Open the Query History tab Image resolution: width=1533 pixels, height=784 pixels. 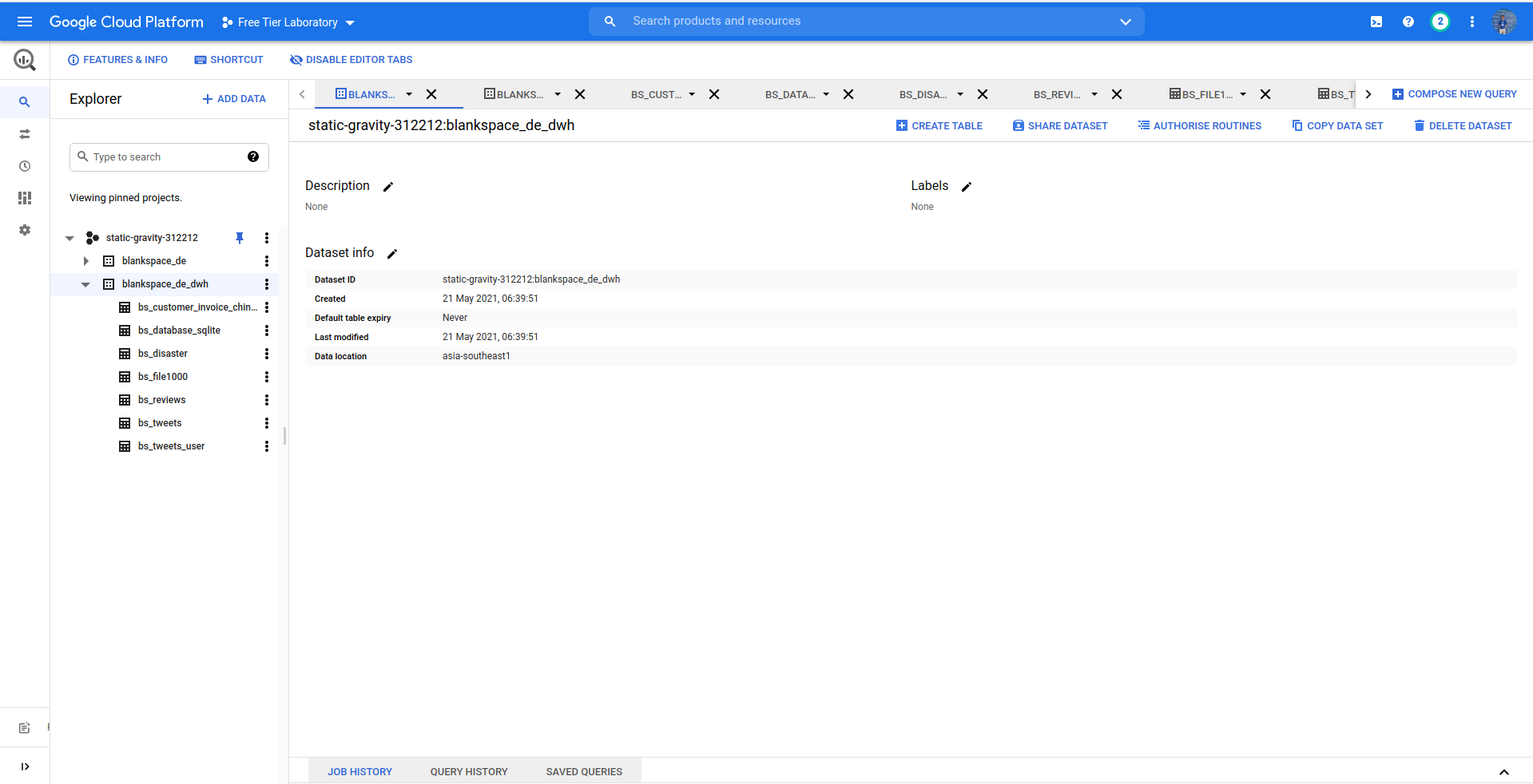point(469,772)
